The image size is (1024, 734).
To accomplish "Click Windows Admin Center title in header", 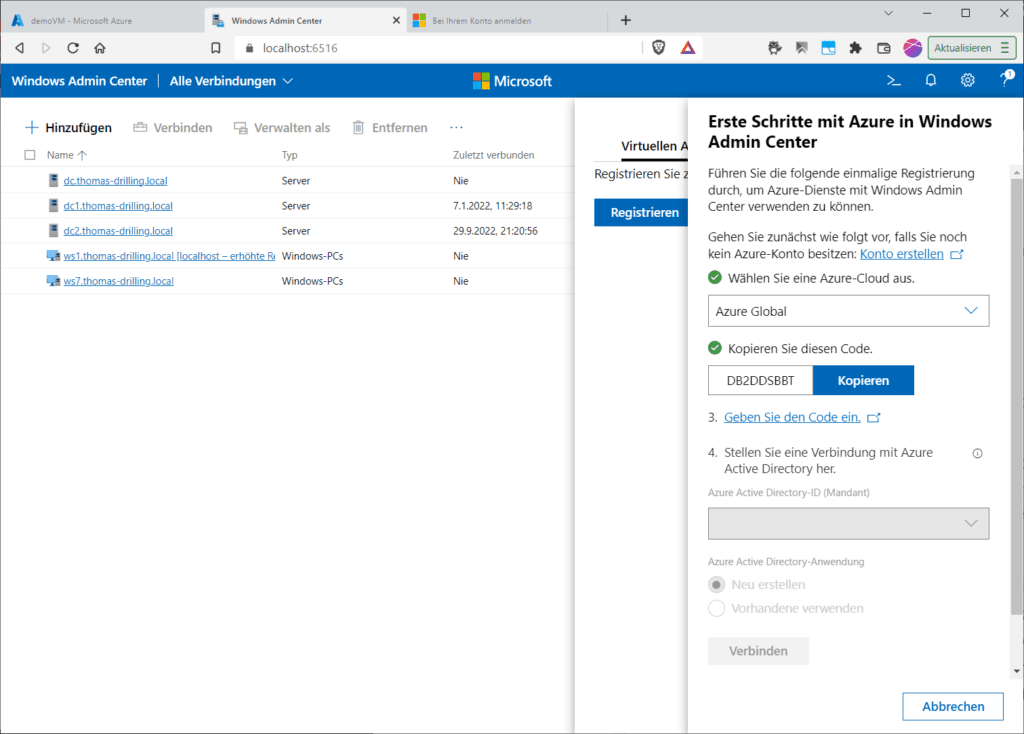I will [79, 81].
